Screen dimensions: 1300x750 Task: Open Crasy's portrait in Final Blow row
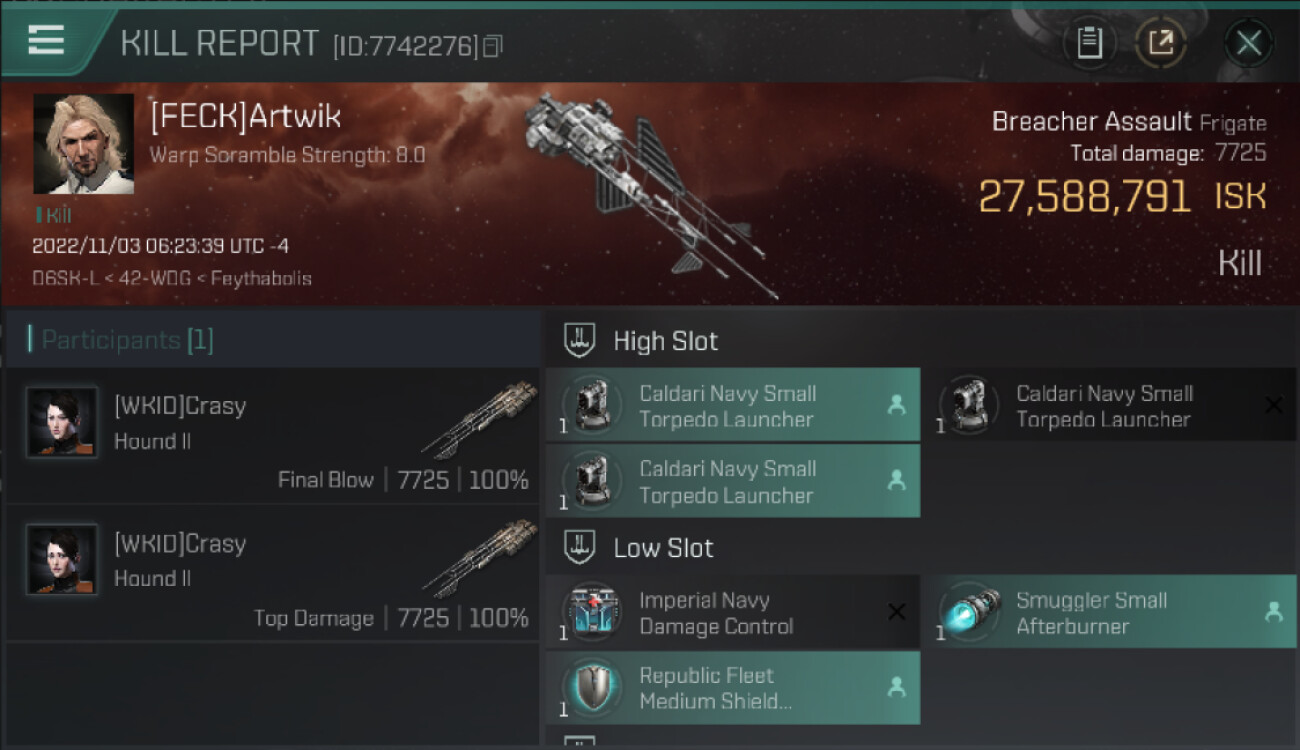pos(62,423)
